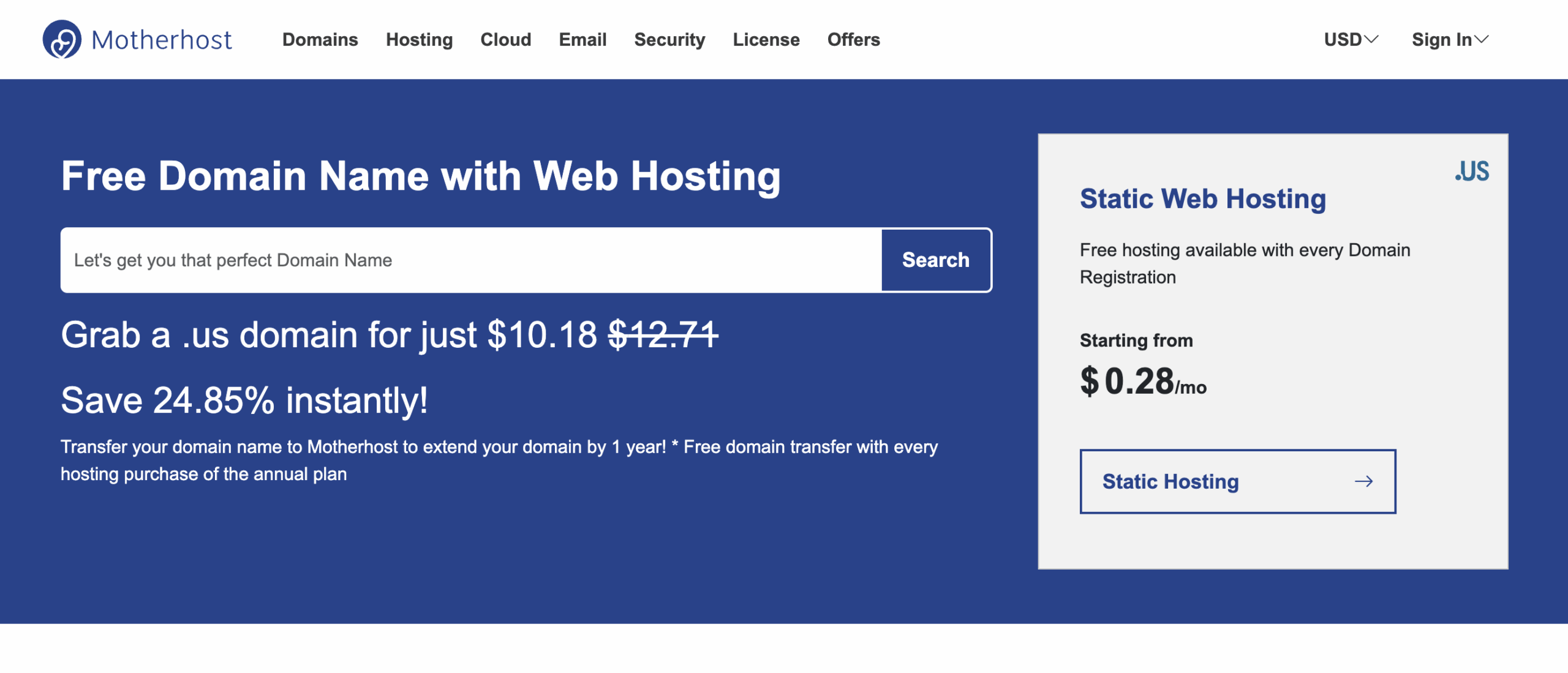Select the Hosting menu item
This screenshot has width=1568, height=673.
tap(419, 40)
